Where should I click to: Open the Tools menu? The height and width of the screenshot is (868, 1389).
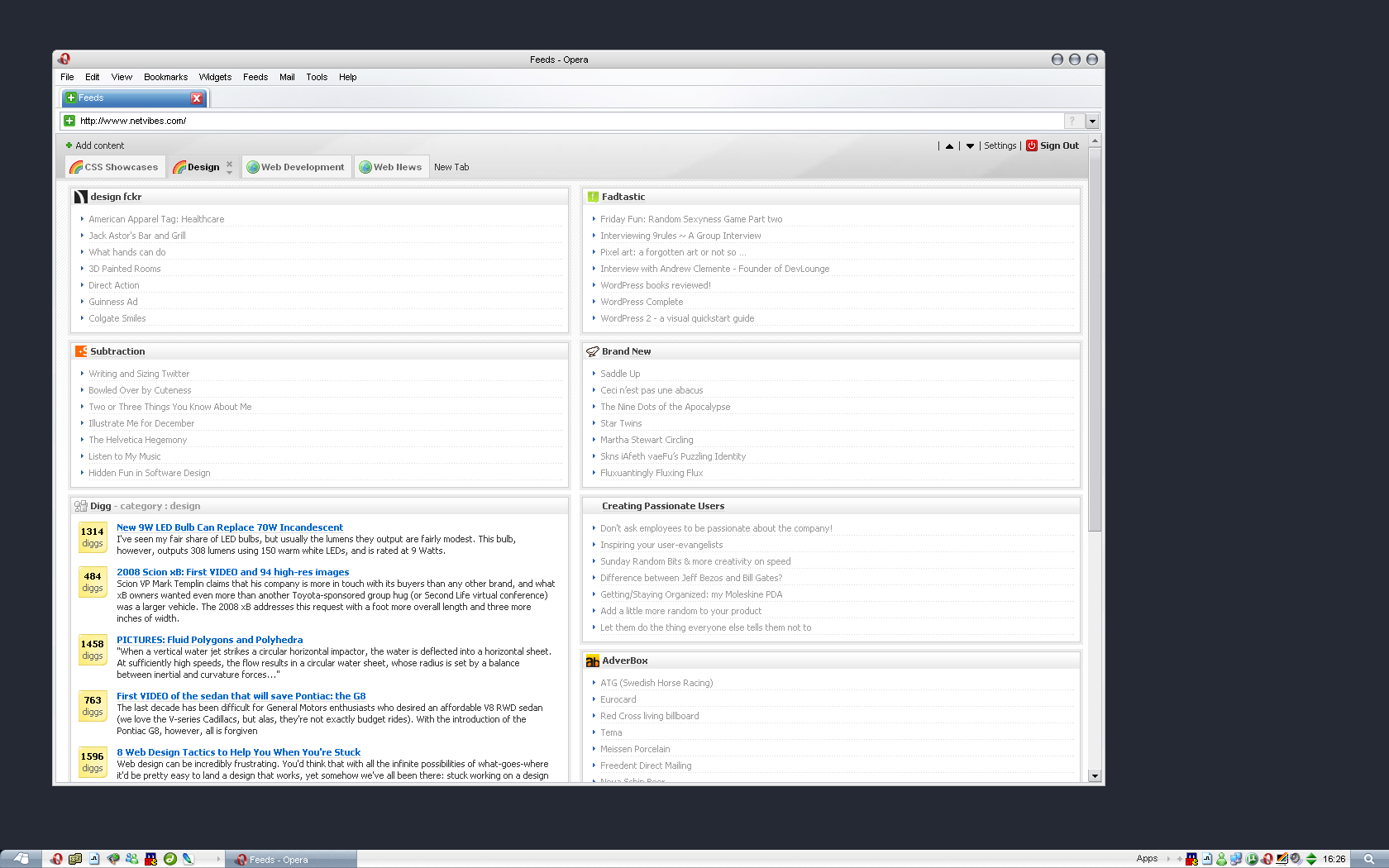click(317, 77)
